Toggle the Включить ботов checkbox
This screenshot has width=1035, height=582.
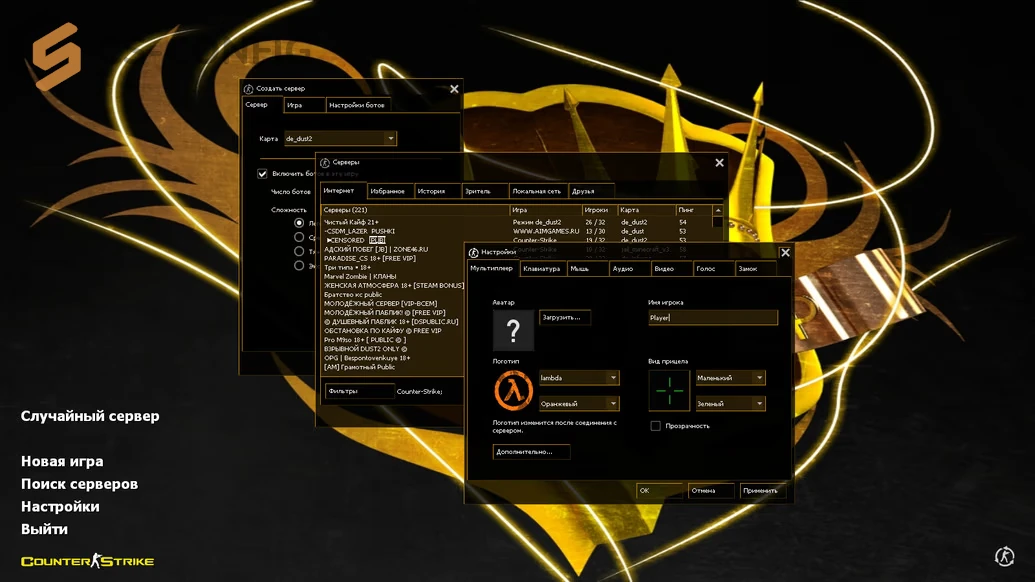click(262, 173)
